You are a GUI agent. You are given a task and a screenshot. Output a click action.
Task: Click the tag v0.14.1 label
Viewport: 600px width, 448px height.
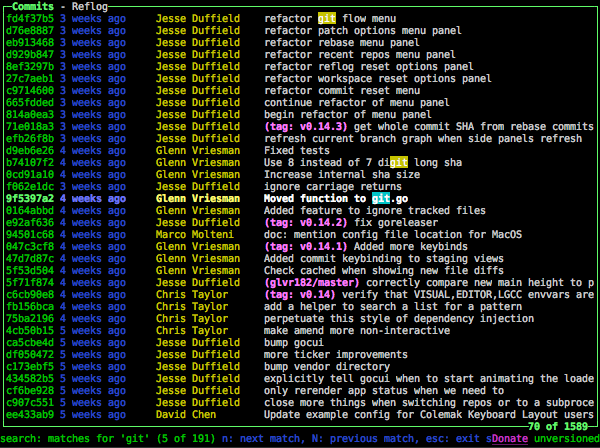(306, 246)
